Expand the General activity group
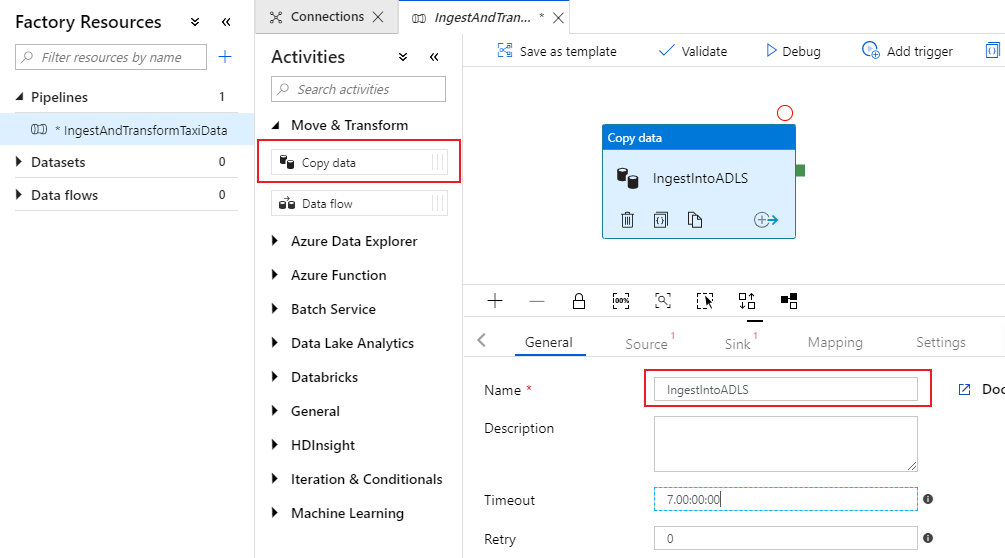This screenshot has width=1005, height=558. [275, 411]
